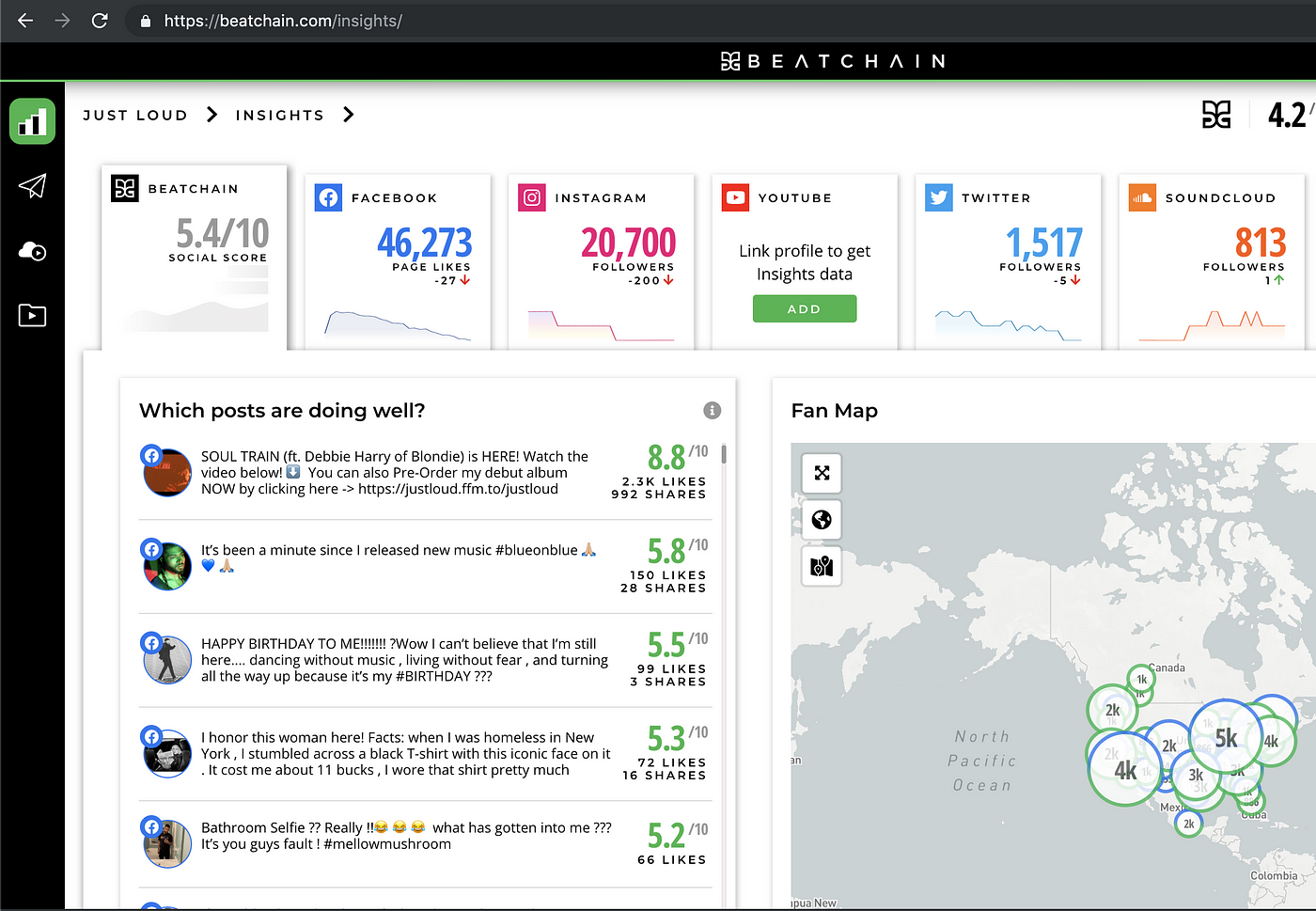
Task: Click the SOUL TRAIN post thumbnail
Action: click(167, 472)
